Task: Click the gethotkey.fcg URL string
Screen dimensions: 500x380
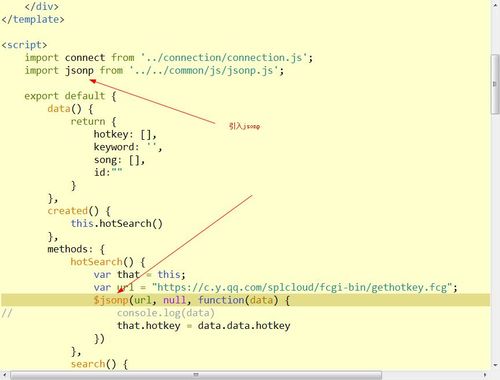Action: click(302, 287)
